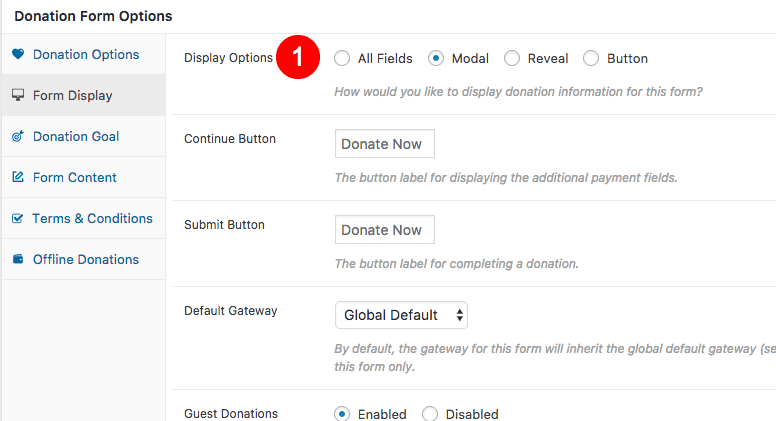Click the heart icon beside Donation Options

point(18,54)
